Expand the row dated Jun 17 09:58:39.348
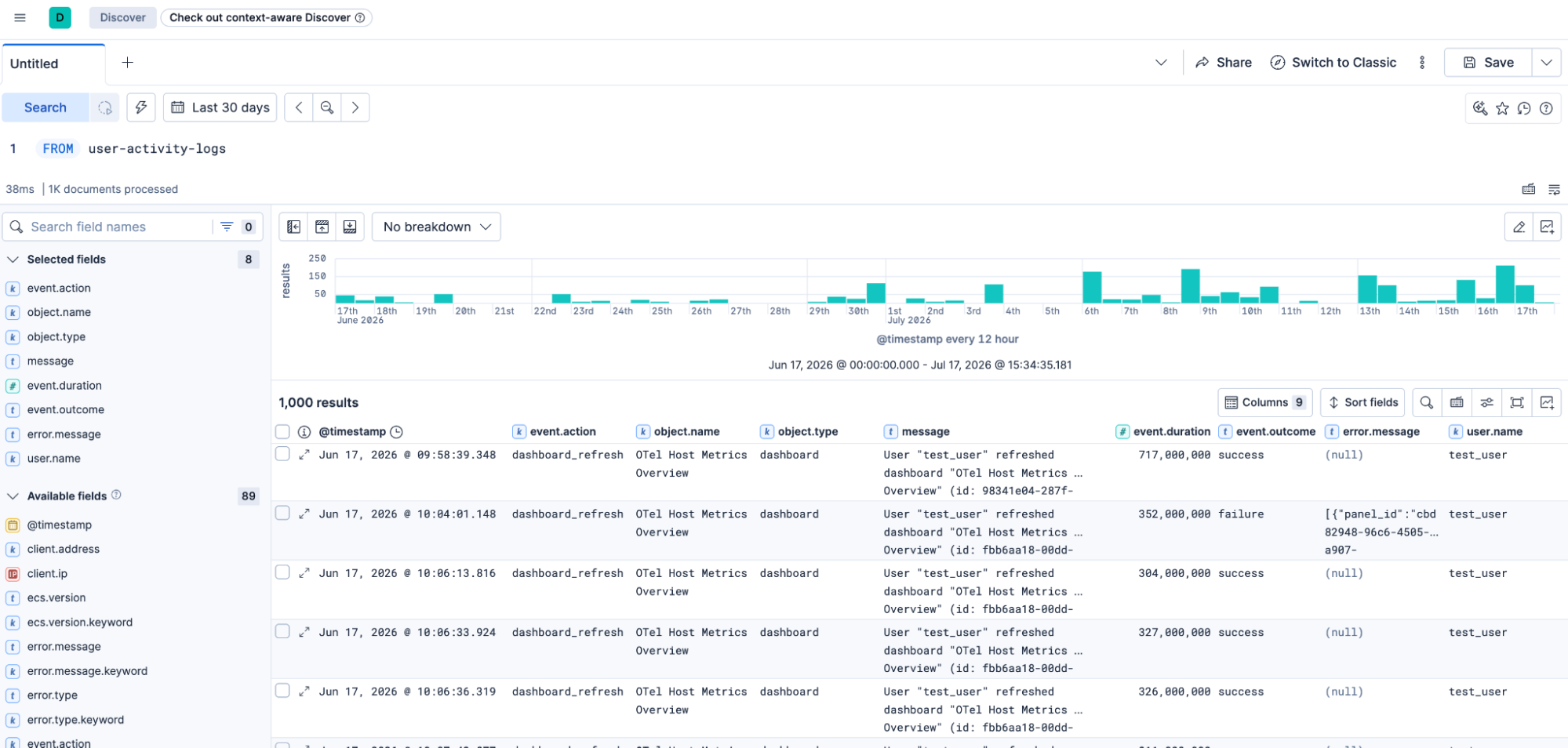Viewport: 1568px width, 748px height. click(304, 455)
